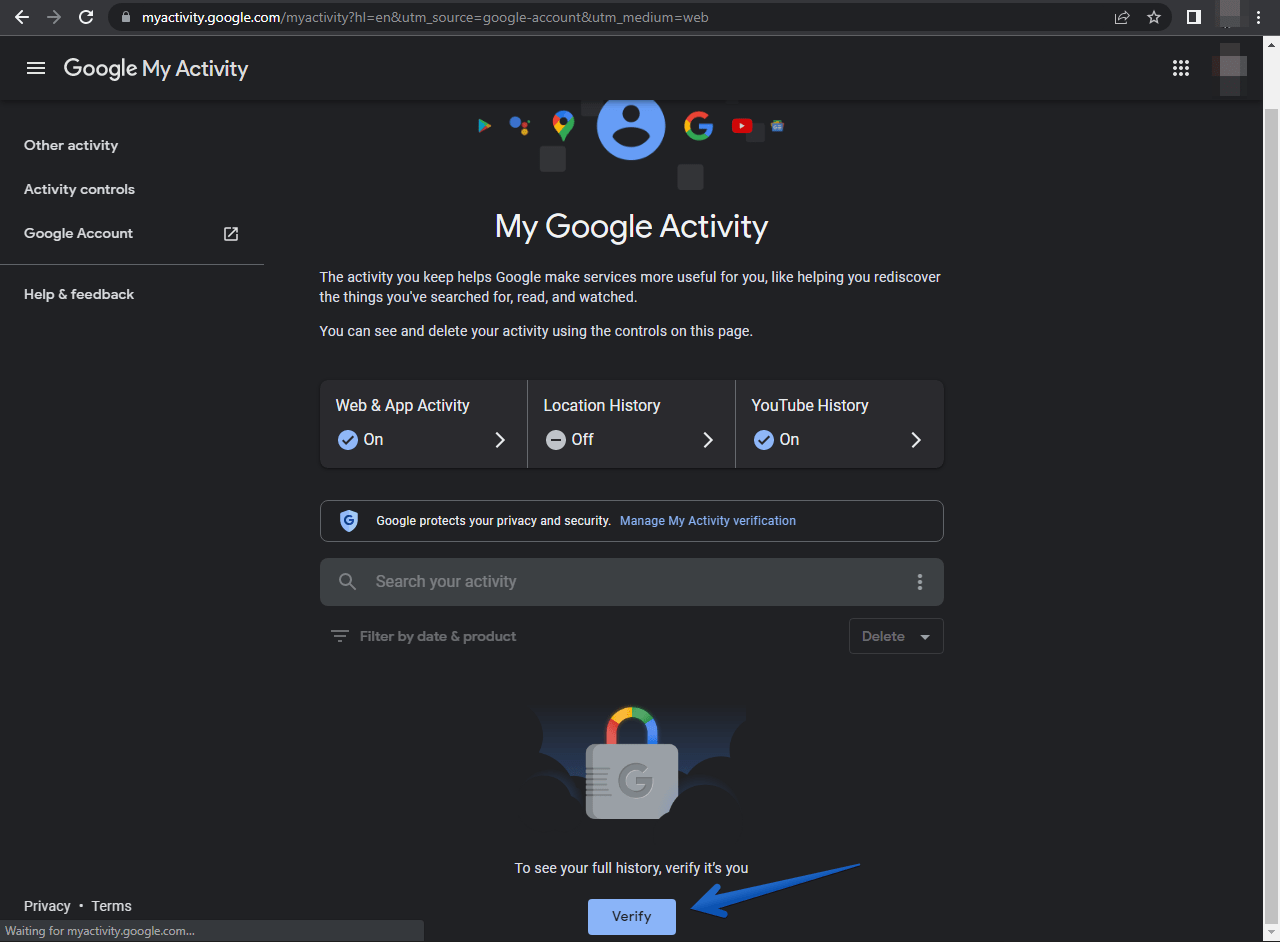Select Activity controls in sidebar
The width and height of the screenshot is (1280, 942).
tap(79, 189)
